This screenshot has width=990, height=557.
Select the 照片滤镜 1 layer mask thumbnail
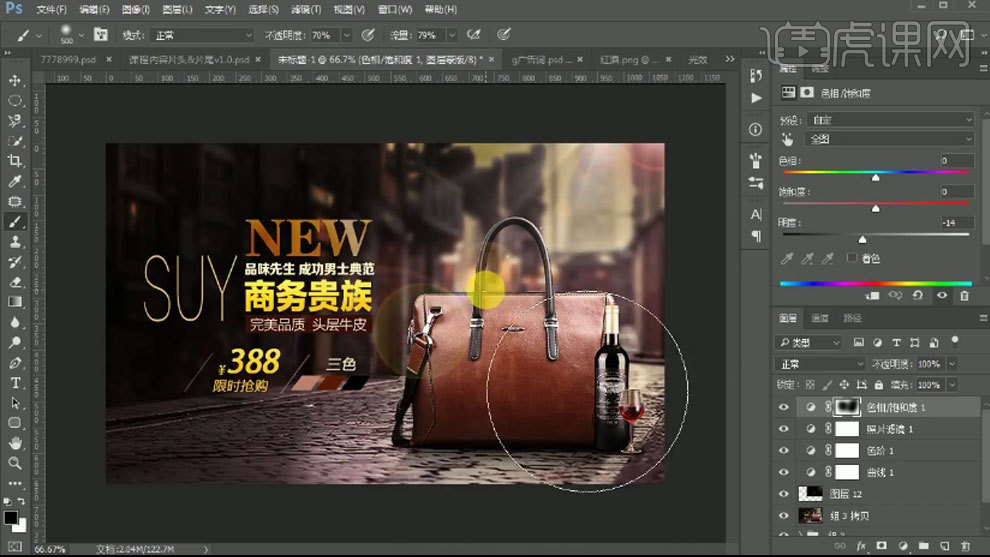847,429
